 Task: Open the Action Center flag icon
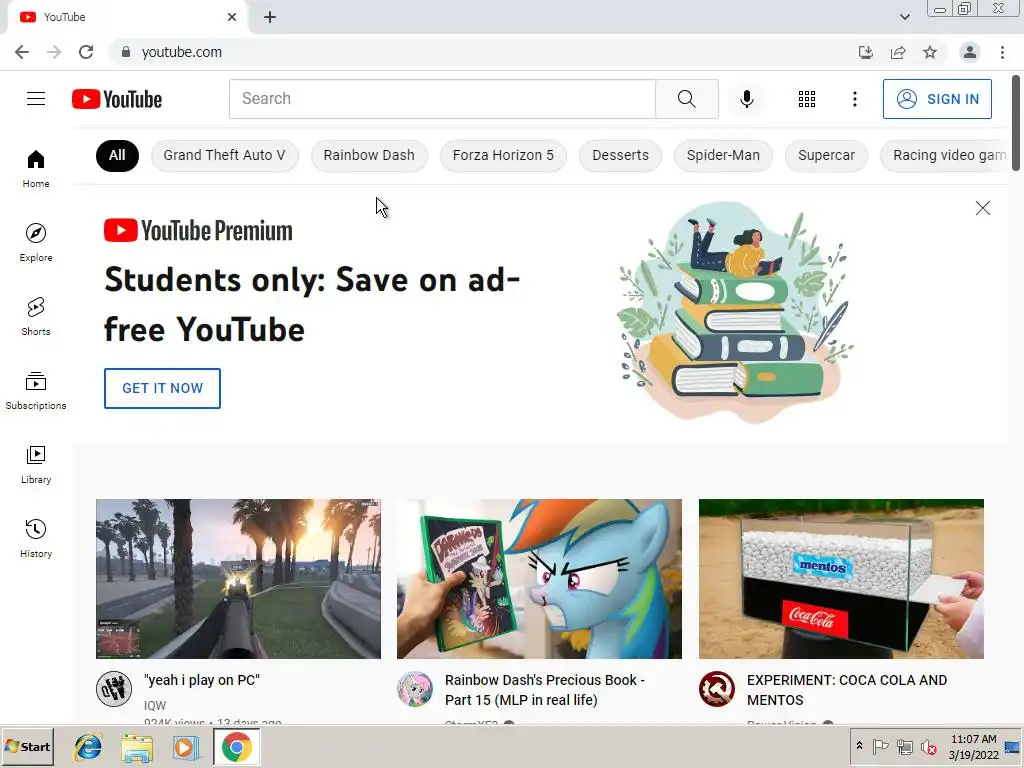[x=880, y=746]
